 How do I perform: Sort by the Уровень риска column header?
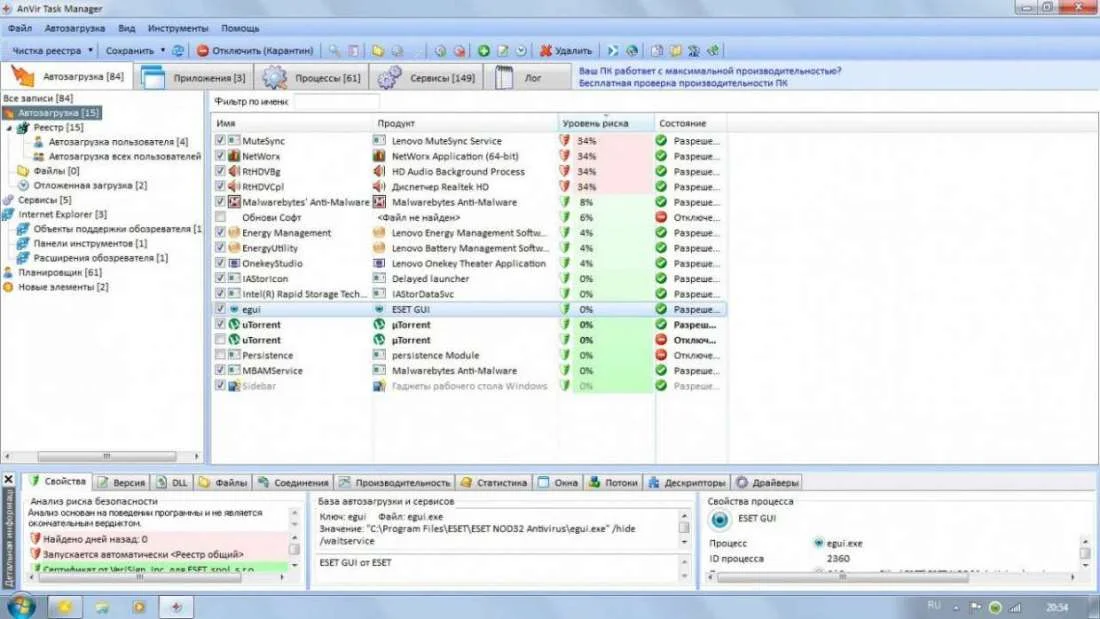(606, 123)
